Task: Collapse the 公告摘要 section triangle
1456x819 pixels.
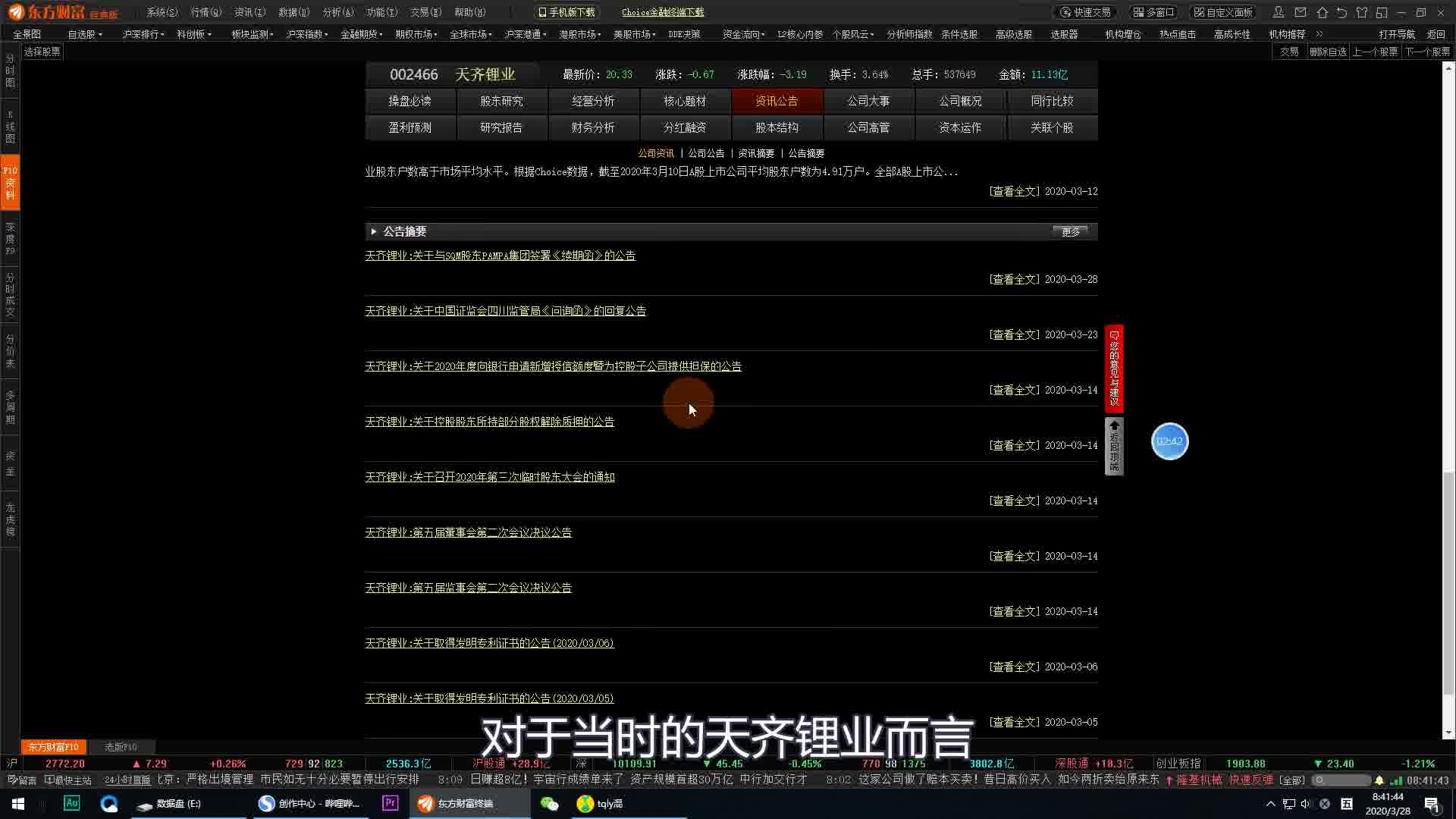Action: pos(374,231)
